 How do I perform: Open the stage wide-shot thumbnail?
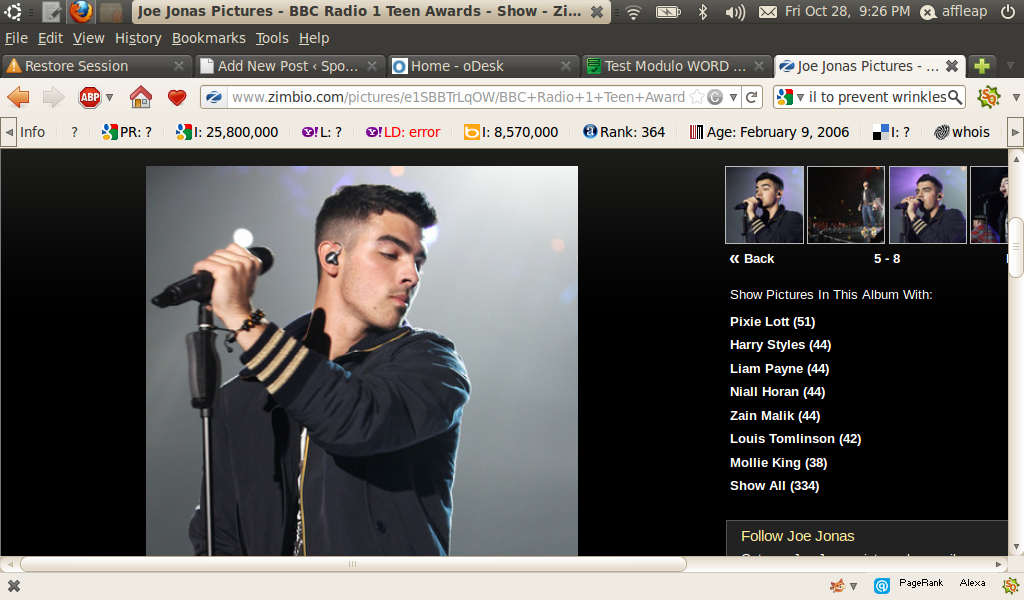[846, 205]
